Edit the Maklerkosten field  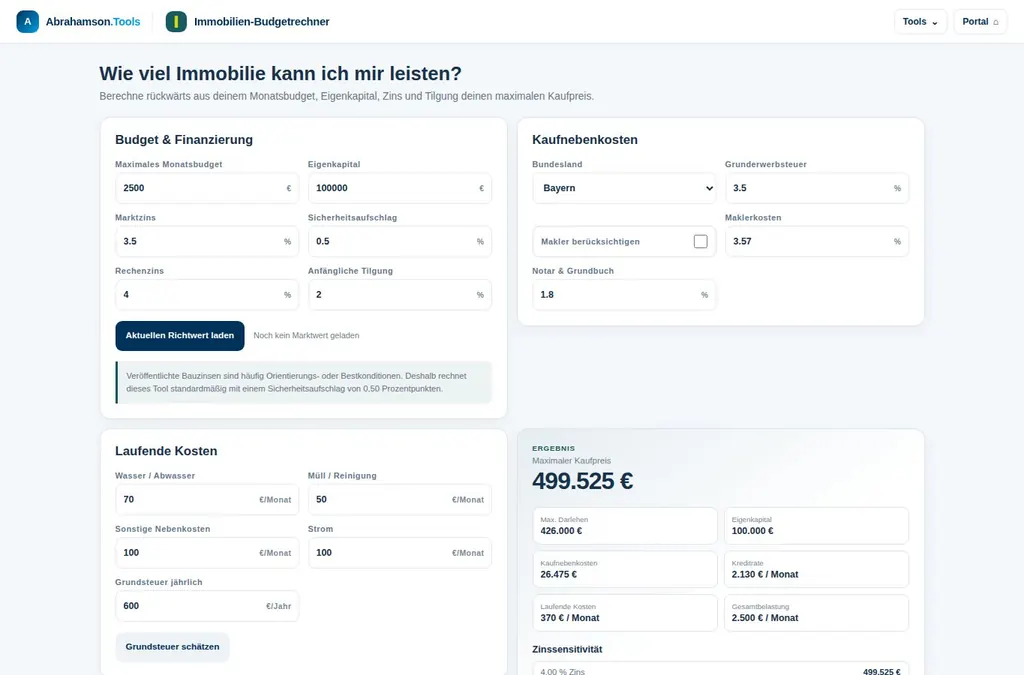817,242
